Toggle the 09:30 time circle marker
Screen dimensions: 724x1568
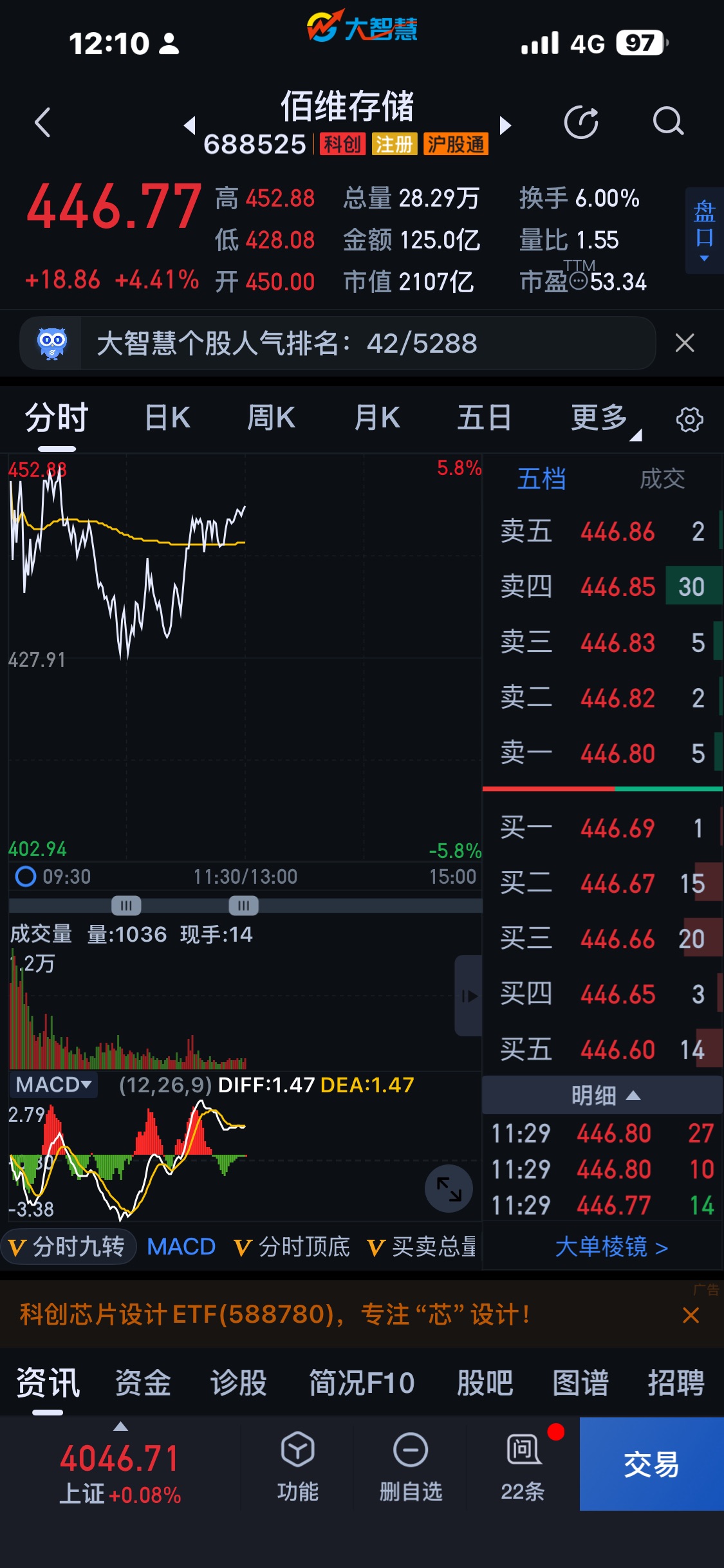pos(26,876)
